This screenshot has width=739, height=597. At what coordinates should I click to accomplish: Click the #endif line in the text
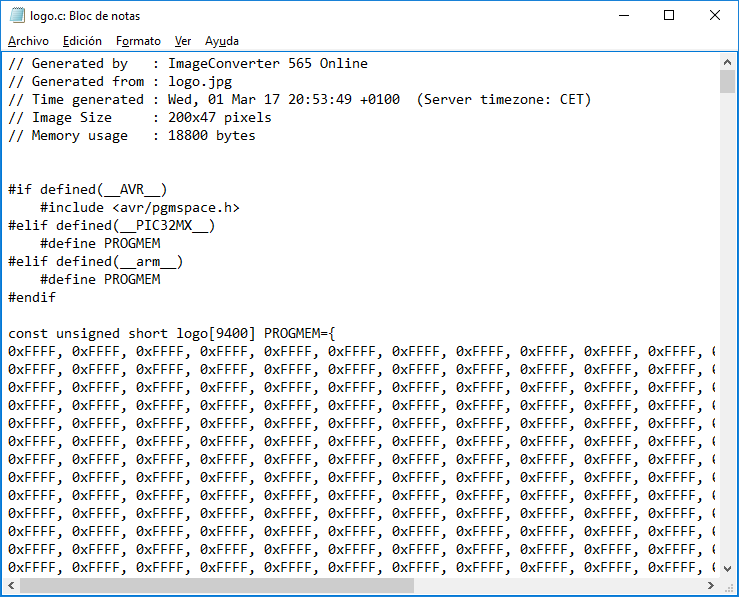tap(32, 298)
